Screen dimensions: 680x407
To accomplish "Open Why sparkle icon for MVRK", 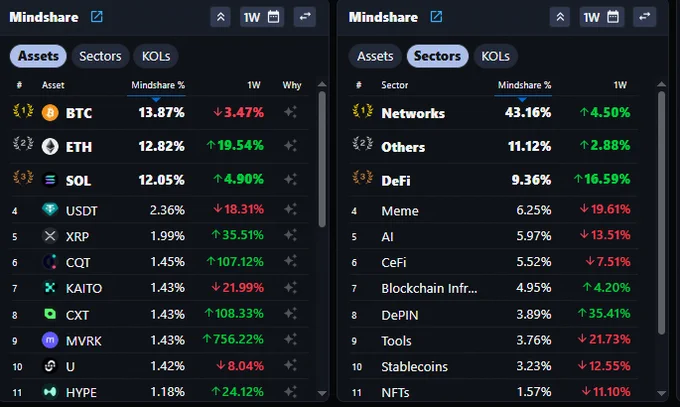I will (x=291, y=339).
